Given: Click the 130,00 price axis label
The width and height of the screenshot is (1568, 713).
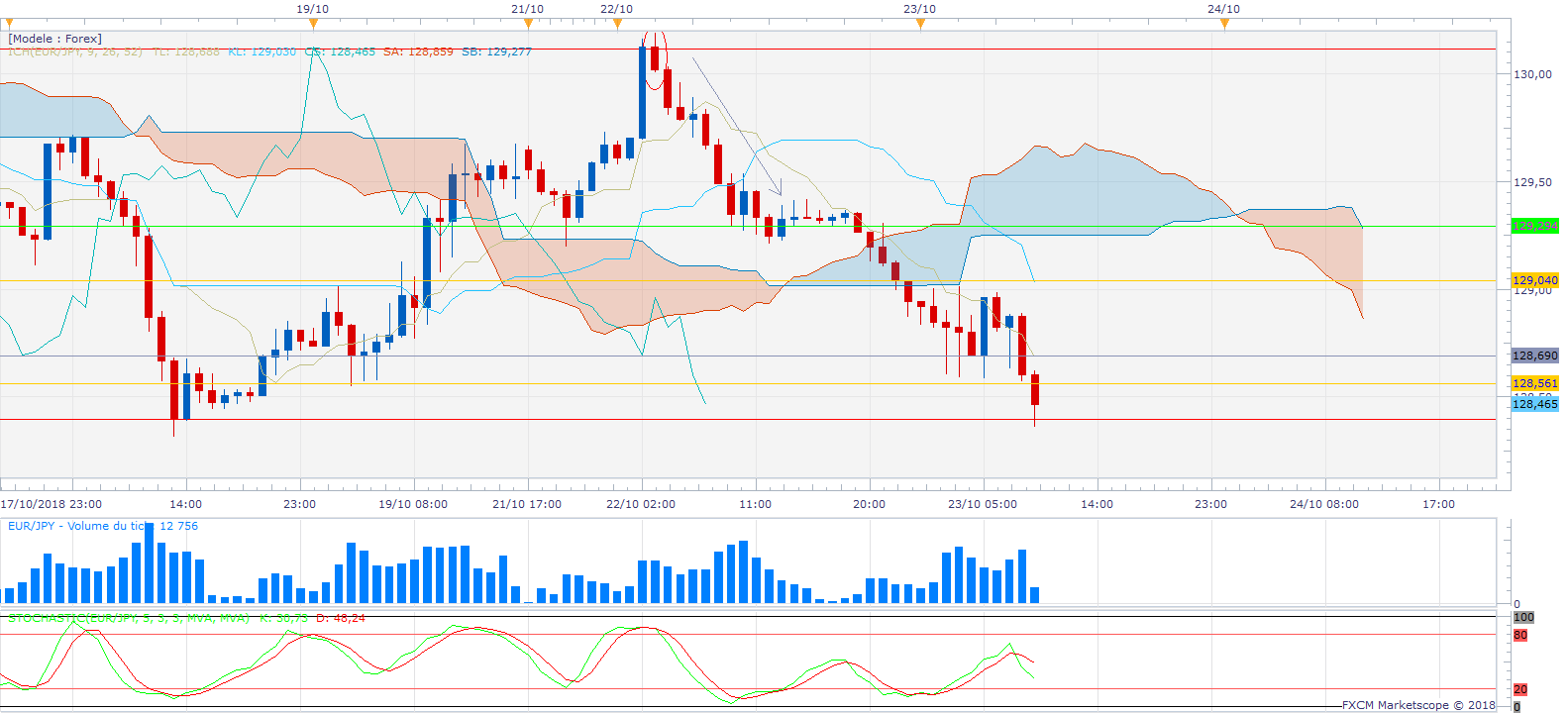Looking at the screenshot, I should (1533, 74).
